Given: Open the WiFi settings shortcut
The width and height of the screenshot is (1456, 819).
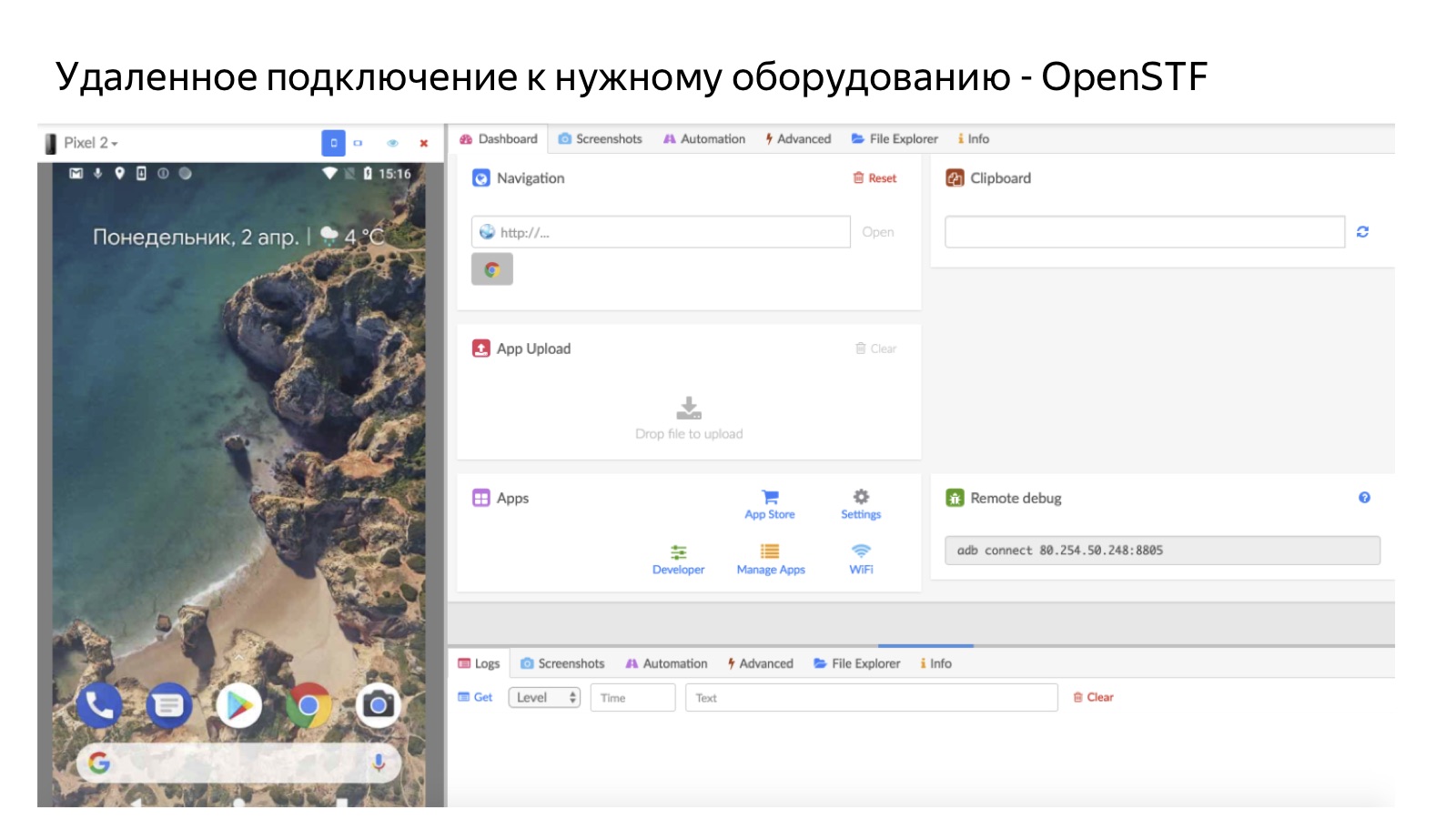Looking at the screenshot, I should 861,561.
